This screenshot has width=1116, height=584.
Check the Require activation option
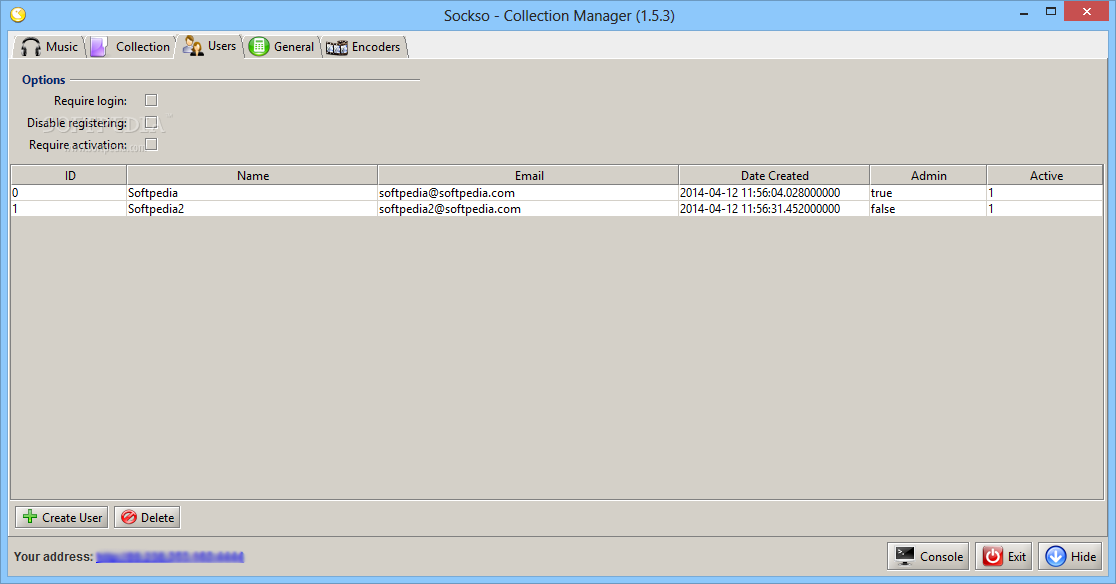tap(151, 144)
